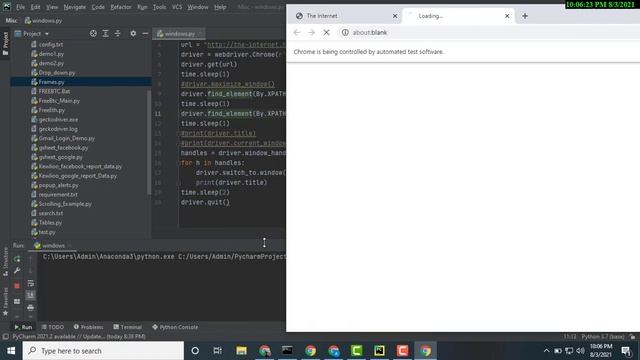This screenshot has height=360, width=640.
Task: Click the taskbar search box
Action: point(103,351)
